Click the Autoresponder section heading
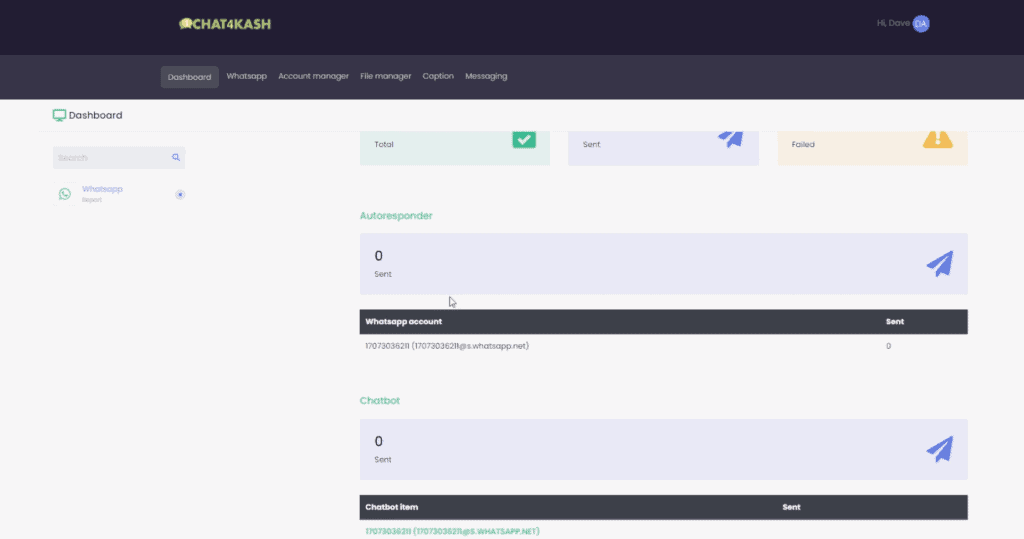Image resolution: width=1024 pixels, height=539 pixels. [x=396, y=216]
